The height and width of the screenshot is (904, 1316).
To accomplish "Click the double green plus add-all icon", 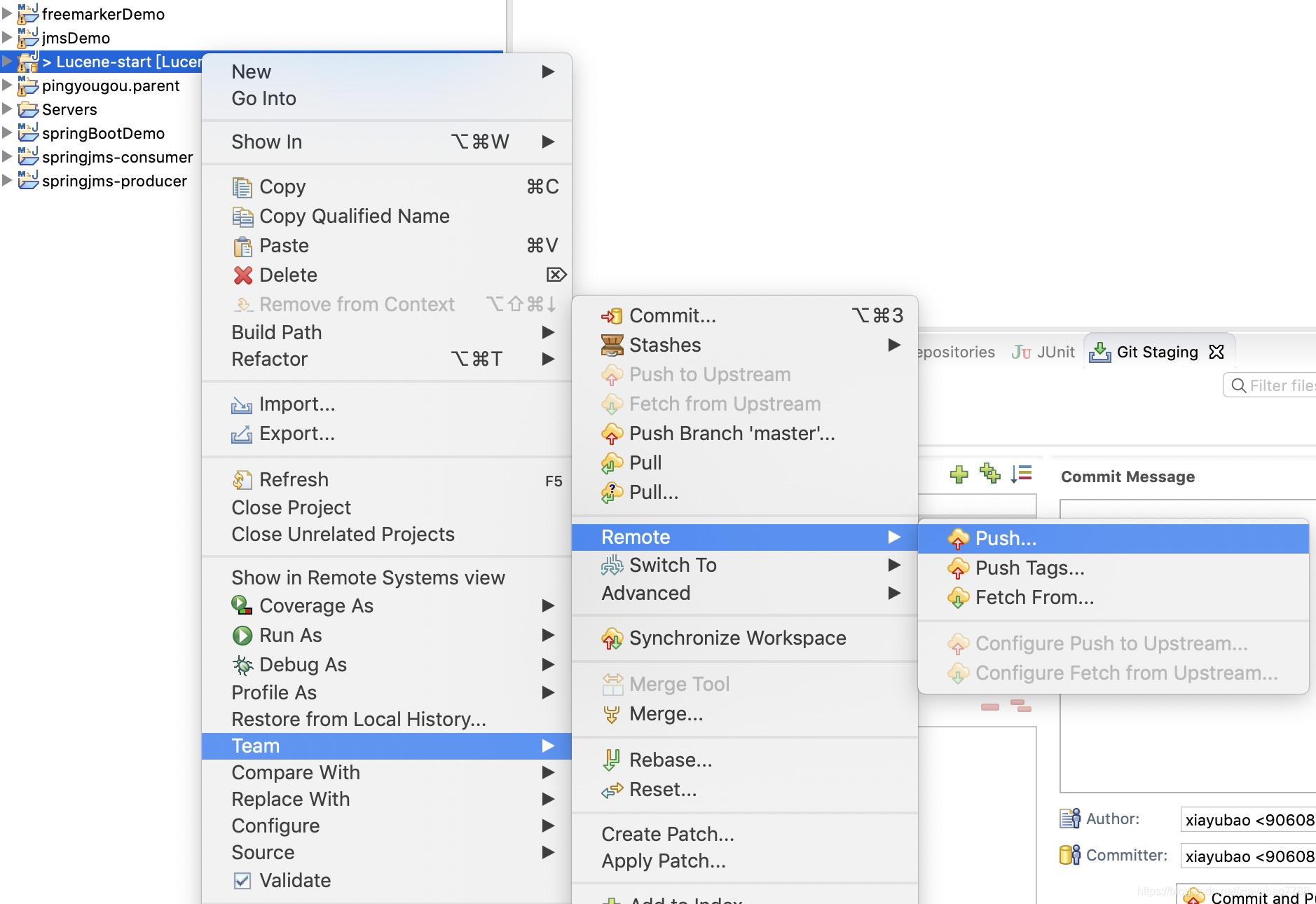I will click(990, 474).
